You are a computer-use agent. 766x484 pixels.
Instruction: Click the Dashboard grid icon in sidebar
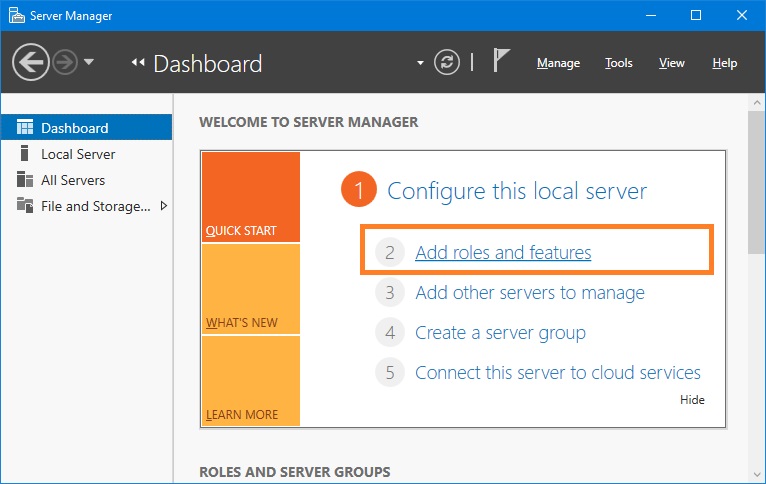pyautogui.click(x=25, y=127)
